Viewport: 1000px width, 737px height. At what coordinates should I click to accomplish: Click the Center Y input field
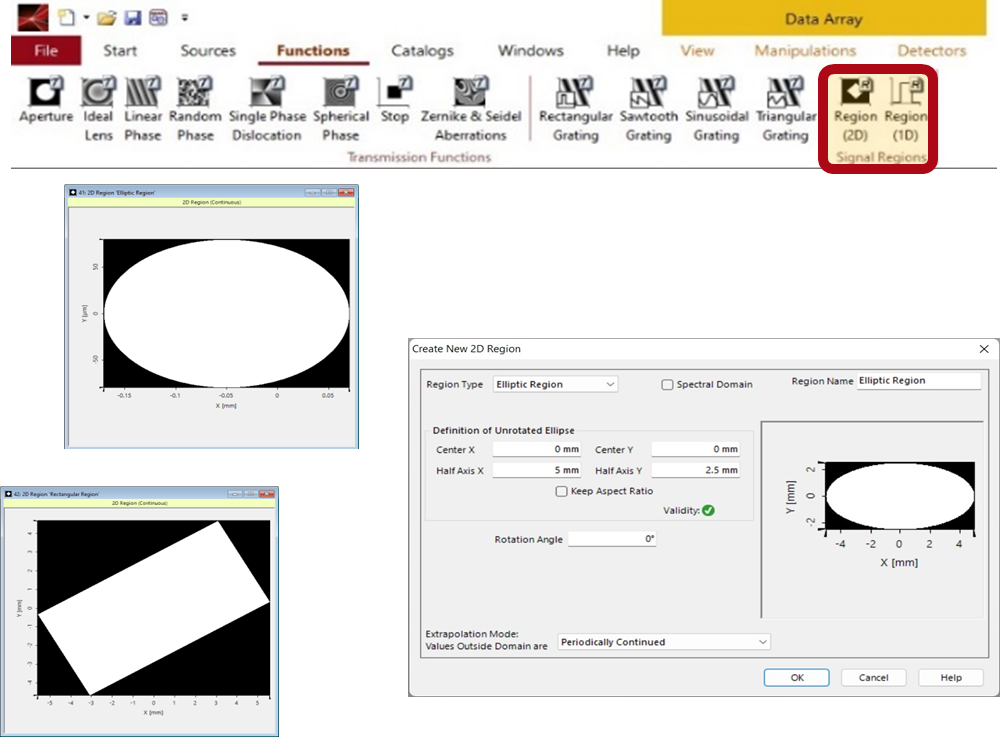pos(695,449)
